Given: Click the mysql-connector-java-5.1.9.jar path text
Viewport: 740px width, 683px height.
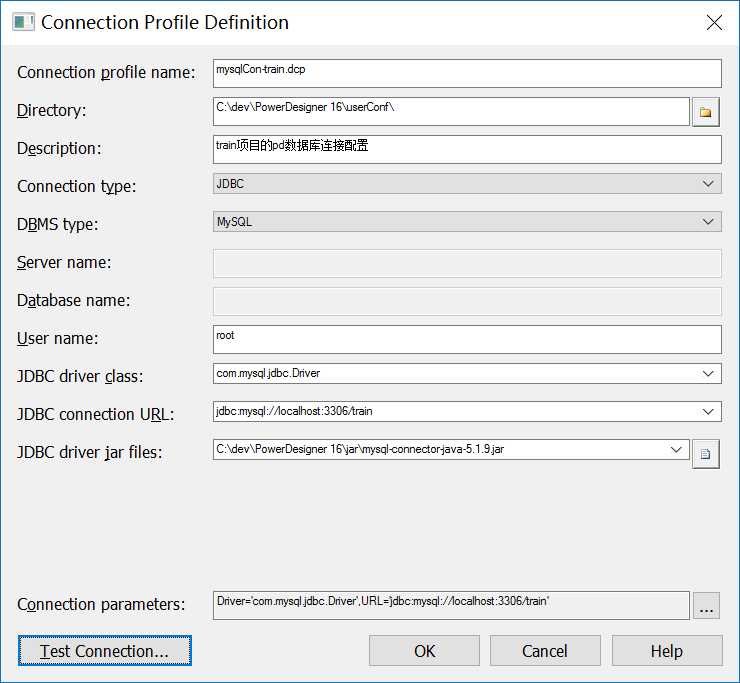Looking at the screenshot, I should click(360, 449).
